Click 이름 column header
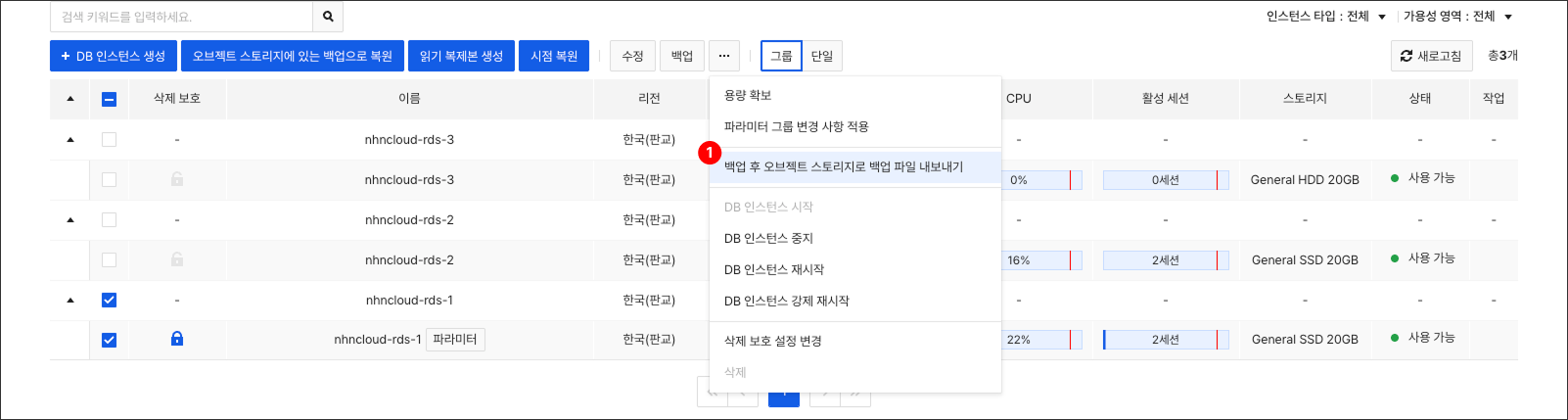 coord(409,99)
